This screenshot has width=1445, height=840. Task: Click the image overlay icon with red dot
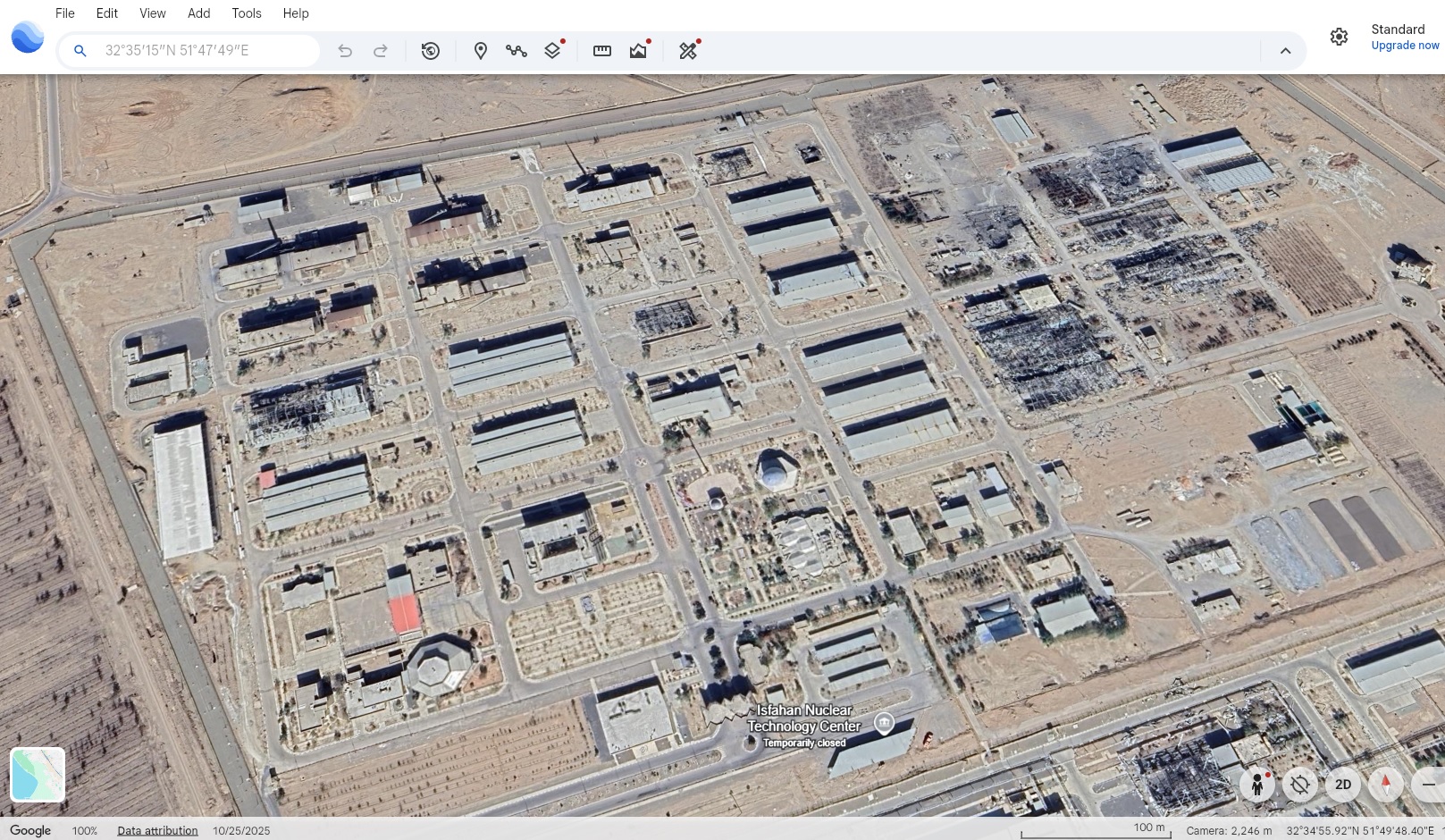click(x=639, y=50)
